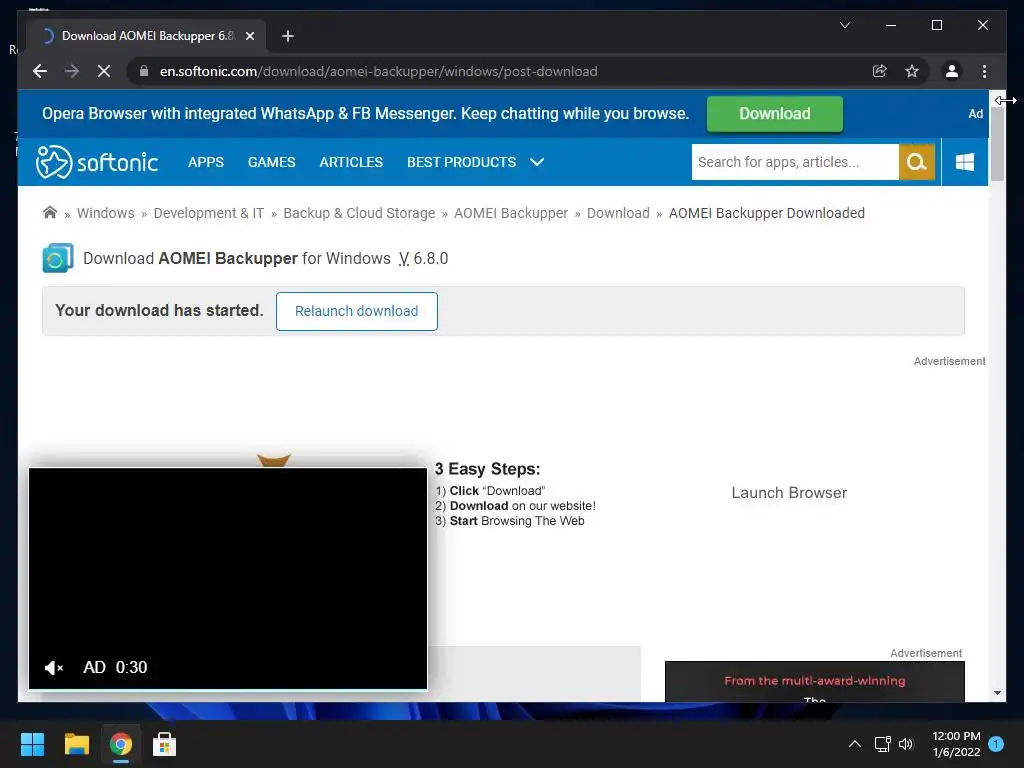
Task: Select the Download AOMEI Backupper tab
Action: coord(145,36)
